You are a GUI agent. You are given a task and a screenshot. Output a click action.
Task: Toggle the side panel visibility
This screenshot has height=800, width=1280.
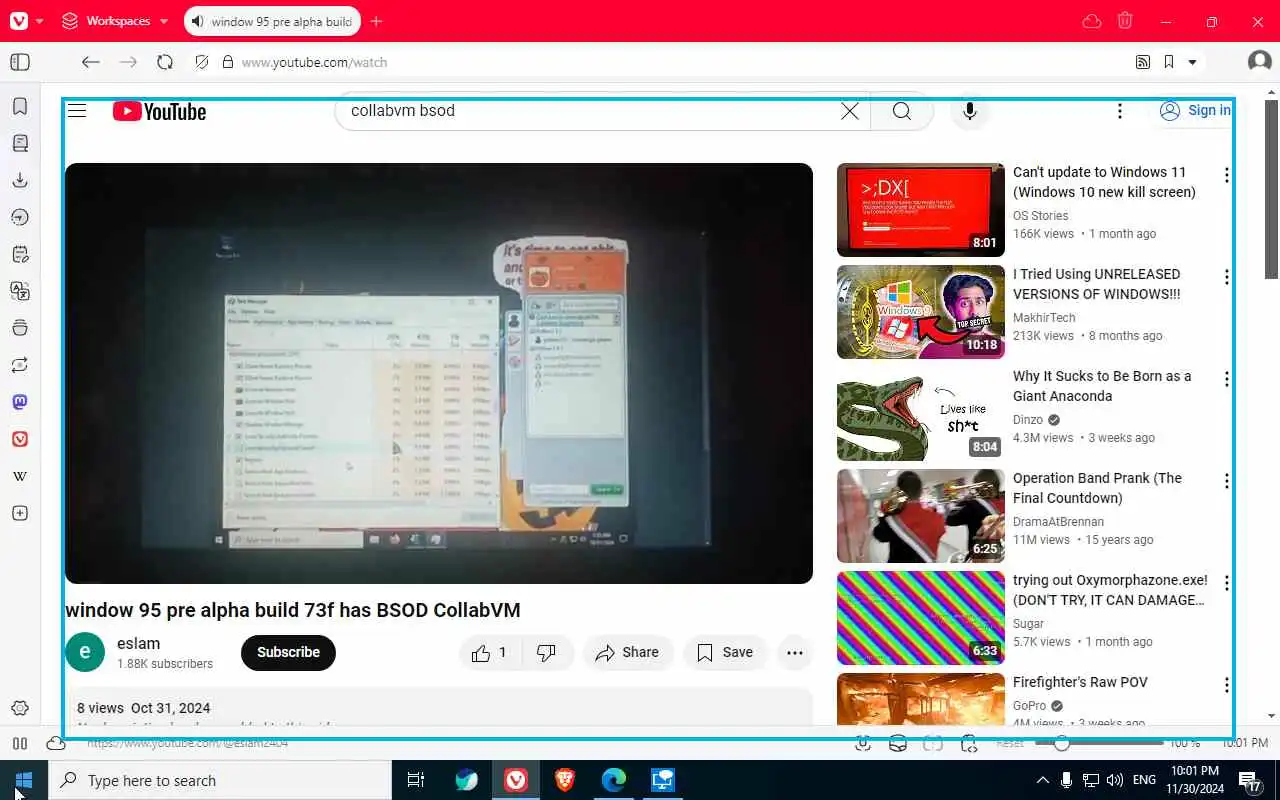coord(20,62)
